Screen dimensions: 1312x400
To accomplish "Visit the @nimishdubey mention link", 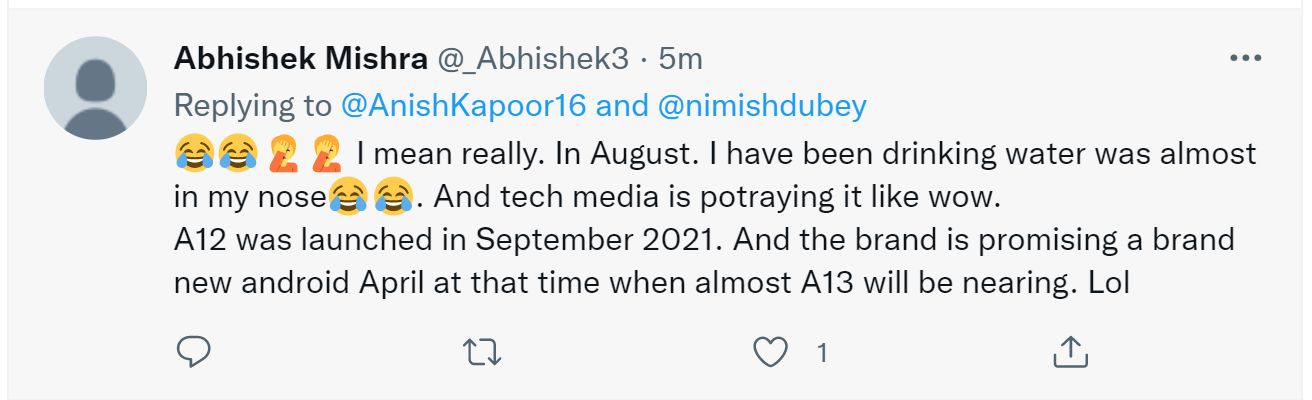I will coord(762,106).
